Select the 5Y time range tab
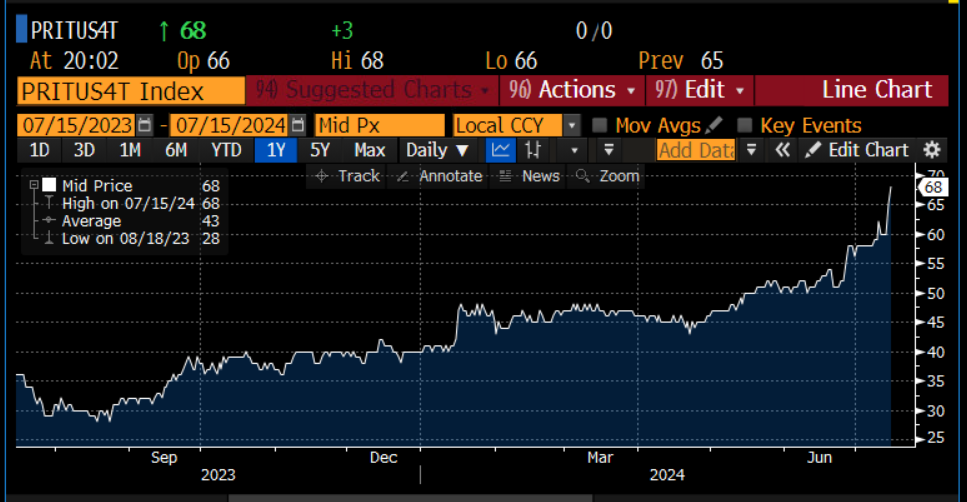The width and height of the screenshot is (967, 502). pyautogui.click(x=320, y=150)
